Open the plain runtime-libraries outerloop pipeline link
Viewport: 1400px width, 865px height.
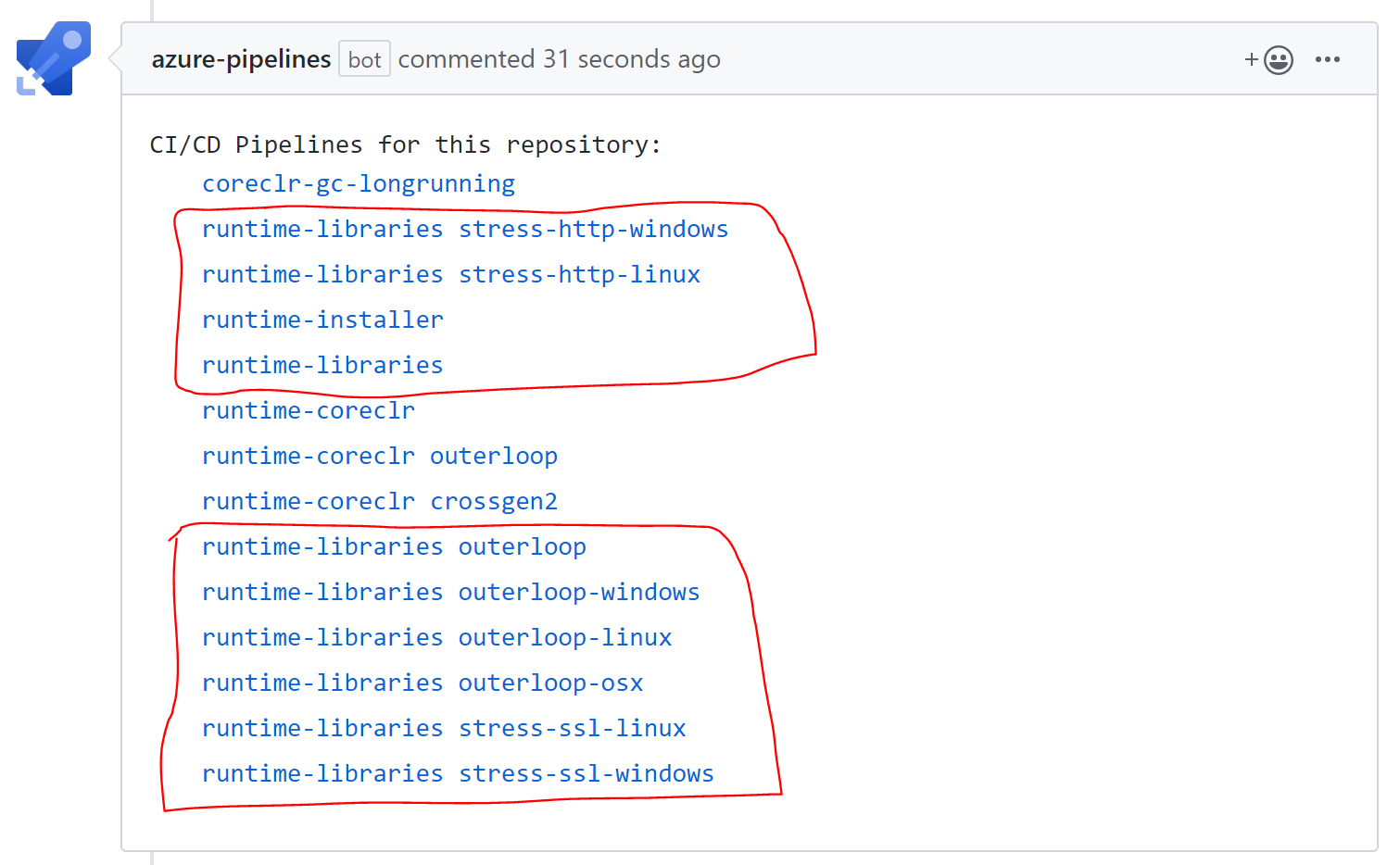pyautogui.click(x=394, y=546)
